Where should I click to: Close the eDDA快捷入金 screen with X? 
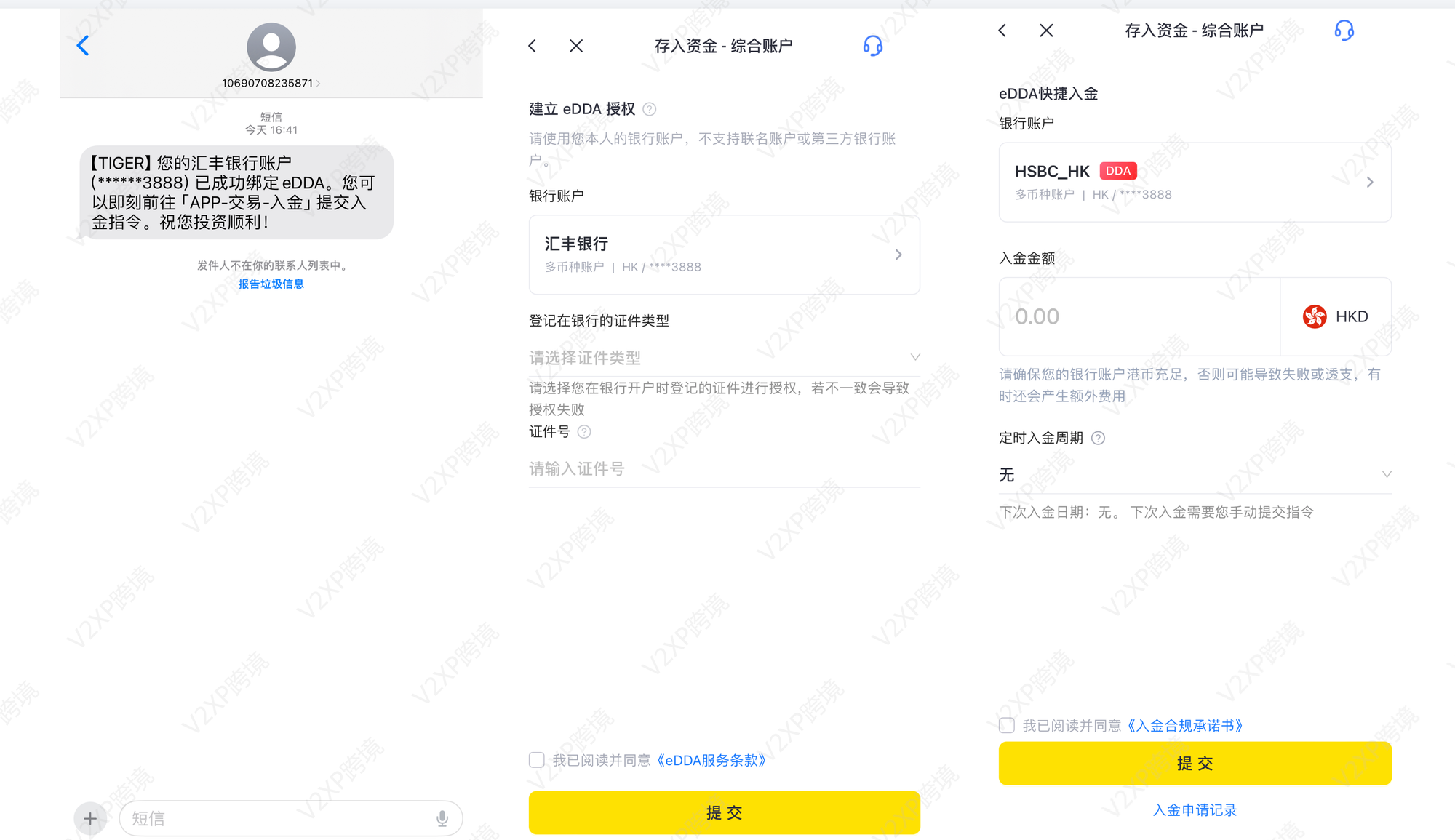[1046, 31]
